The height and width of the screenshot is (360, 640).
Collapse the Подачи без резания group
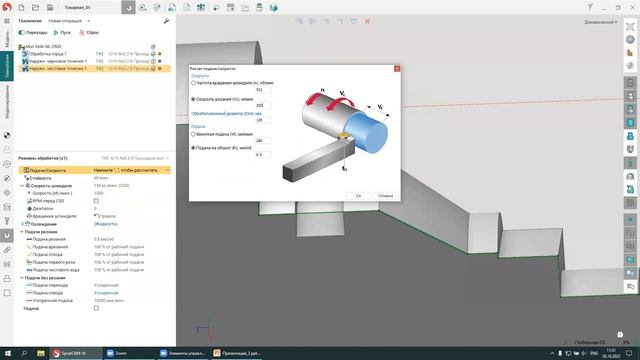point(22,278)
